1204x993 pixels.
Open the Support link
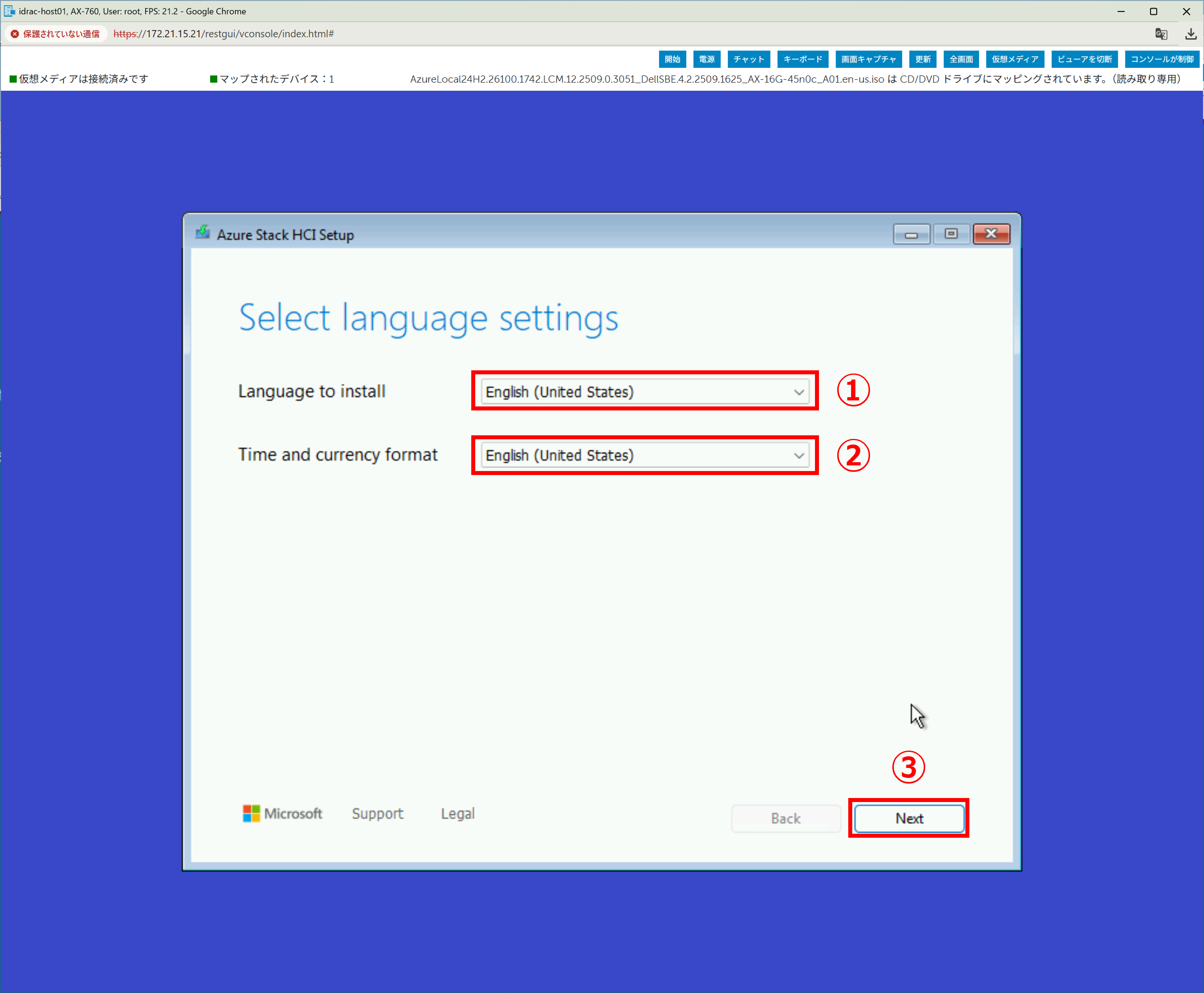377,813
